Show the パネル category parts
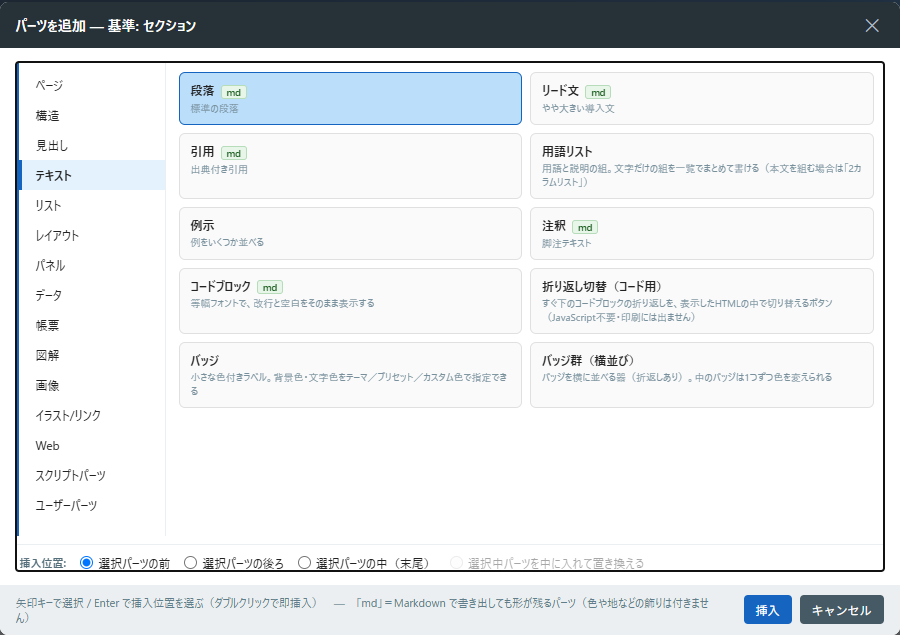The image size is (900, 635). (x=92, y=265)
